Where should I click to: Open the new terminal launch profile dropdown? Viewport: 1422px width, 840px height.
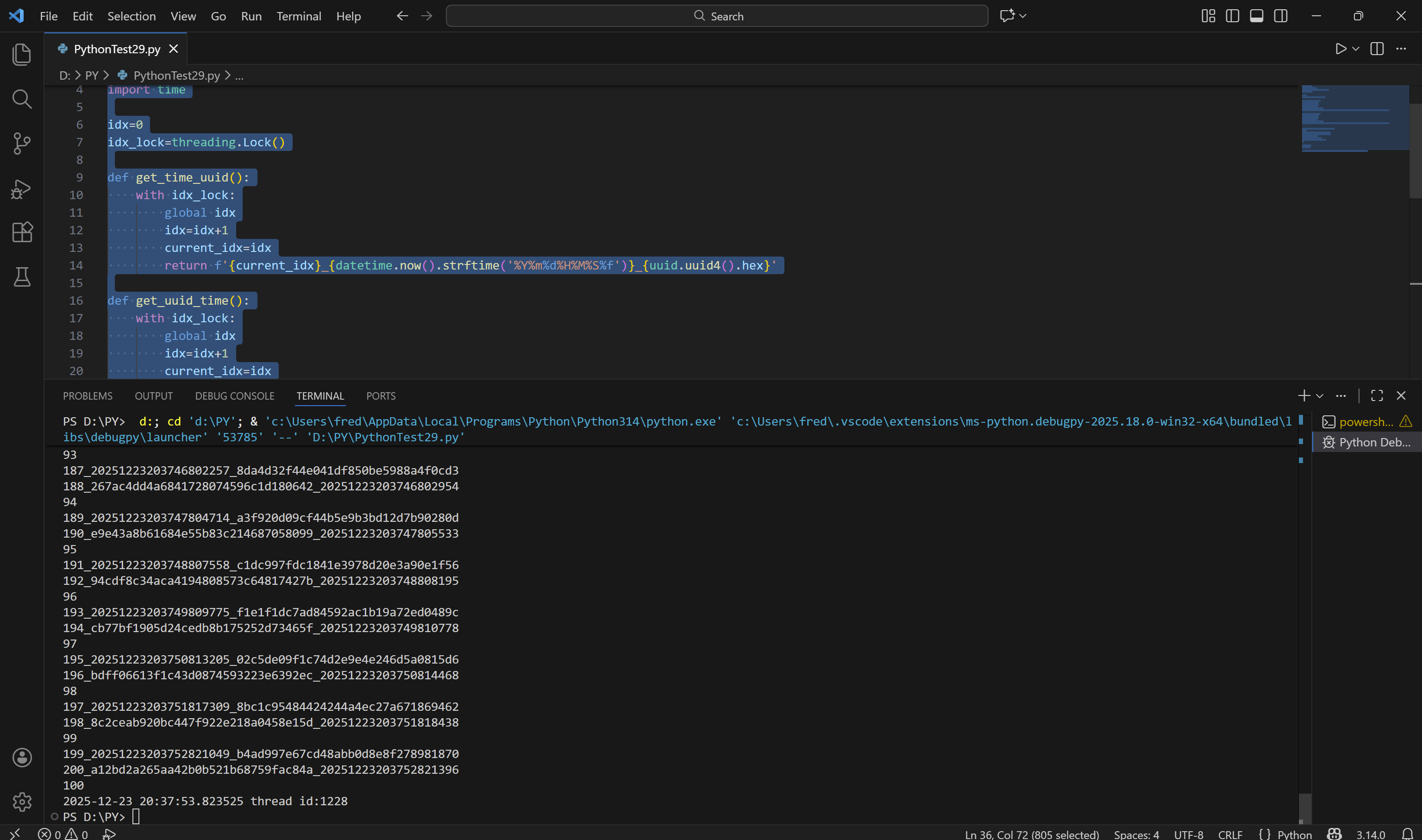pos(1320,395)
